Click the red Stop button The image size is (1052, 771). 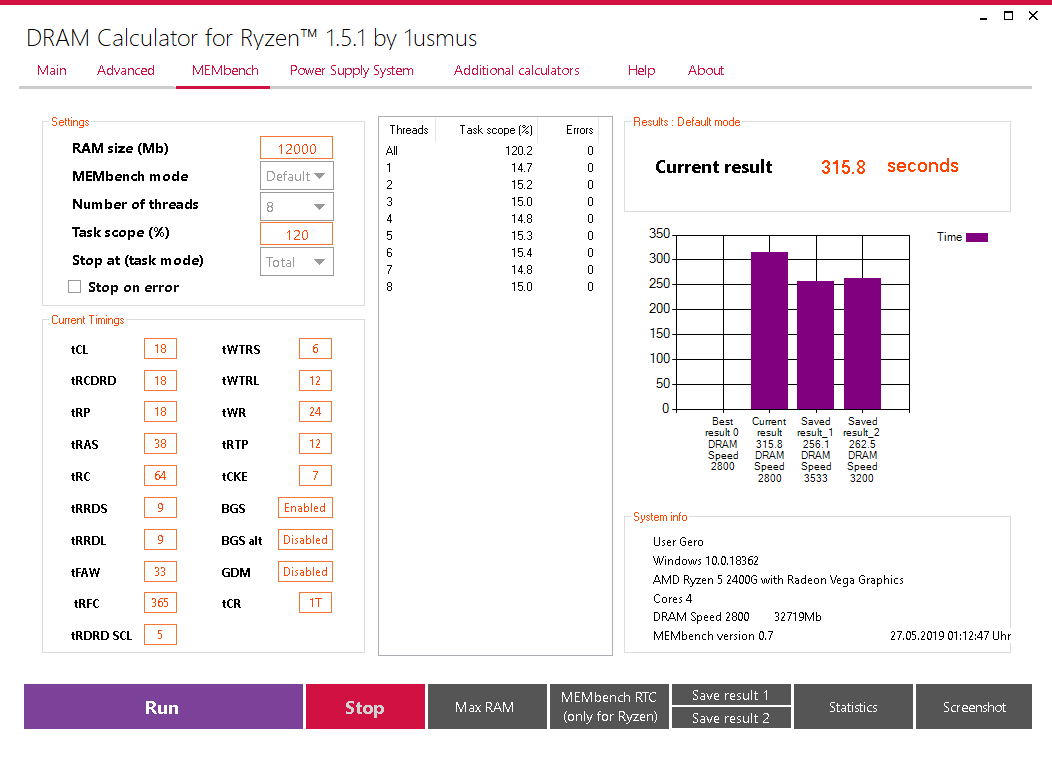point(365,707)
